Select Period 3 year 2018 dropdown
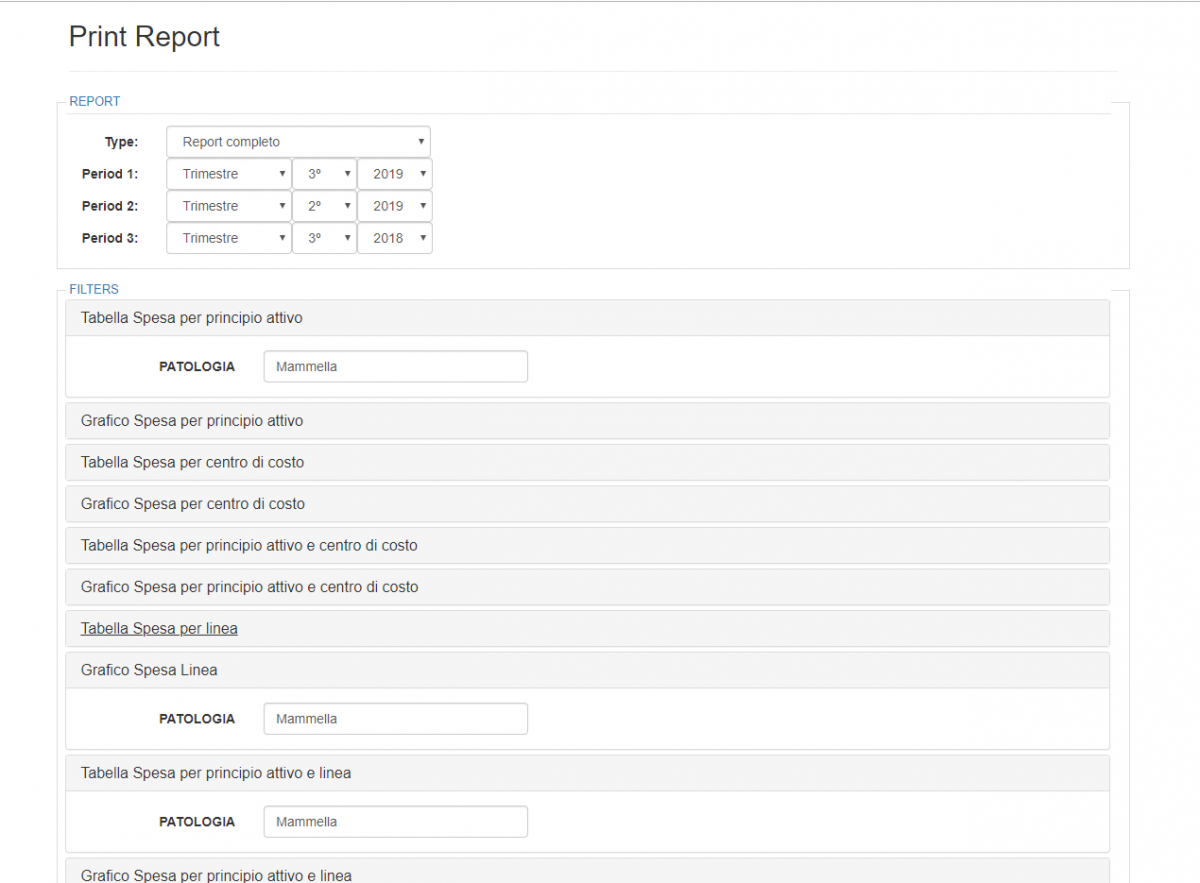The image size is (1200, 883). click(395, 238)
